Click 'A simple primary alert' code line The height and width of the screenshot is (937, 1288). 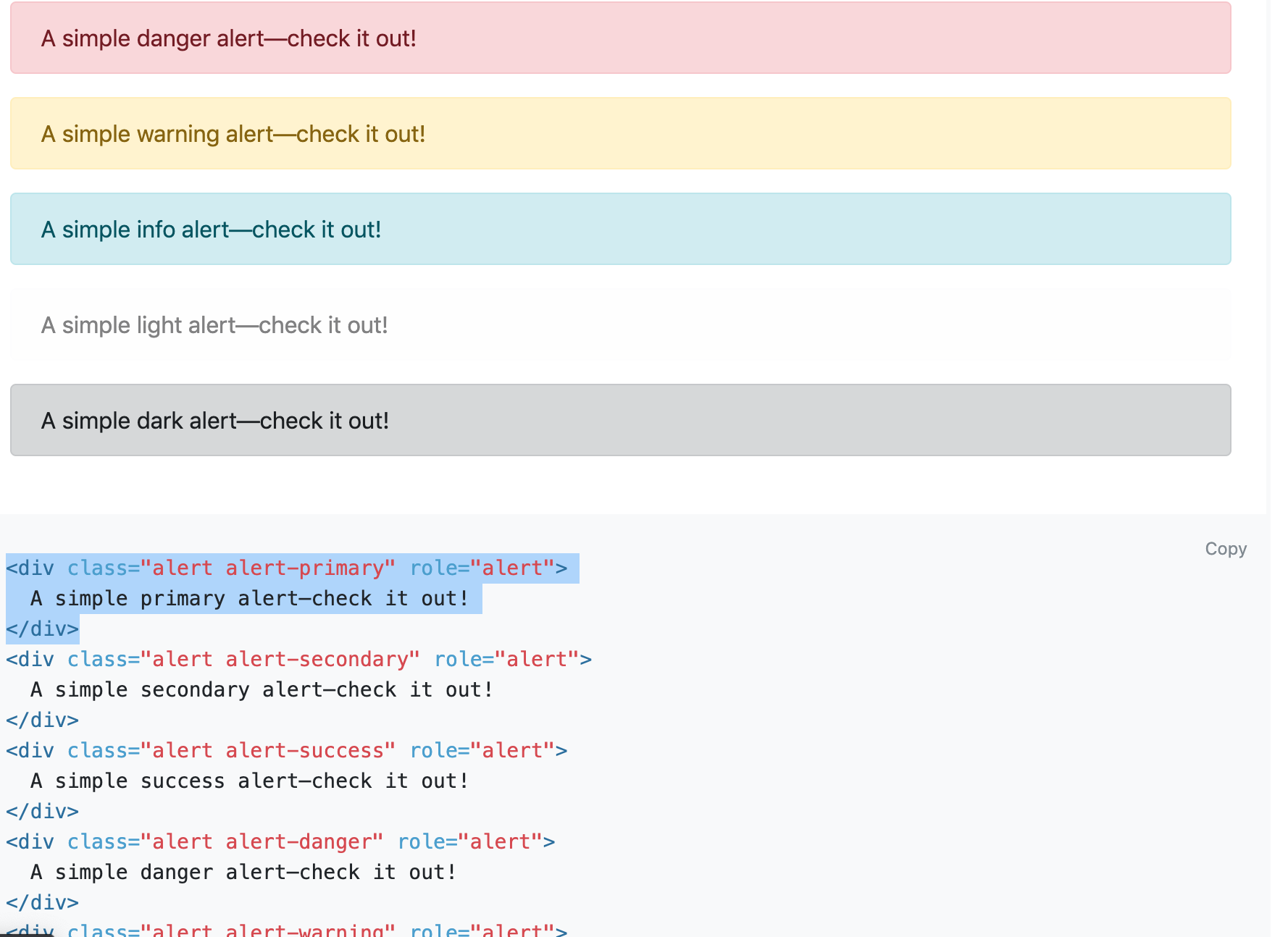click(250, 599)
